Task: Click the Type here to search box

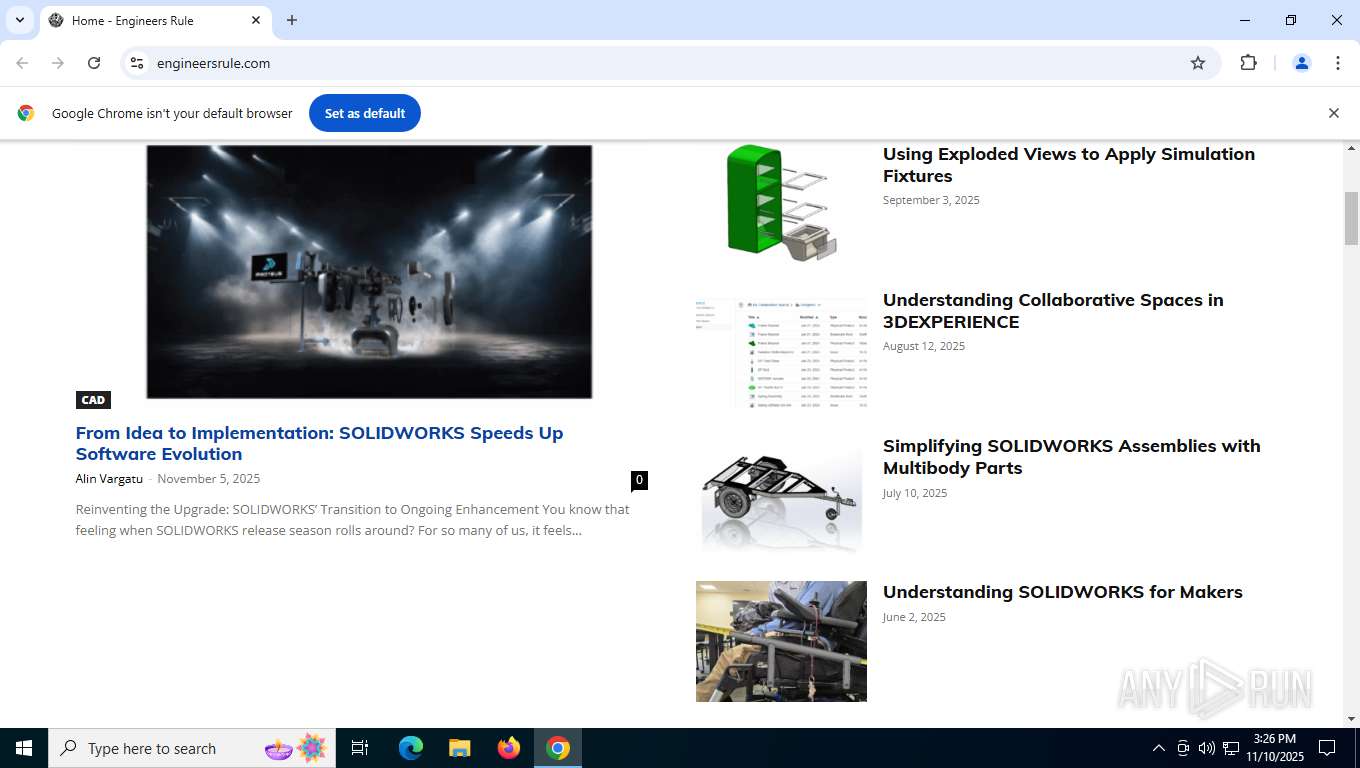Action: tap(192, 748)
